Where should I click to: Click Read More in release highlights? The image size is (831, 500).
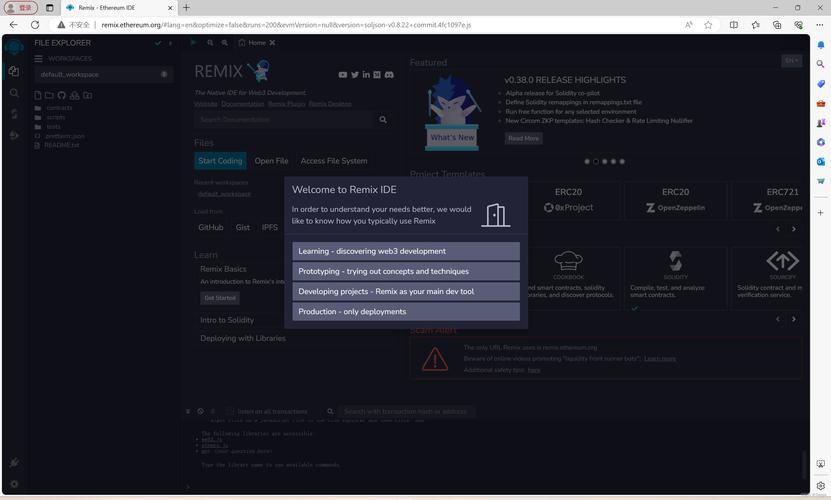point(524,138)
